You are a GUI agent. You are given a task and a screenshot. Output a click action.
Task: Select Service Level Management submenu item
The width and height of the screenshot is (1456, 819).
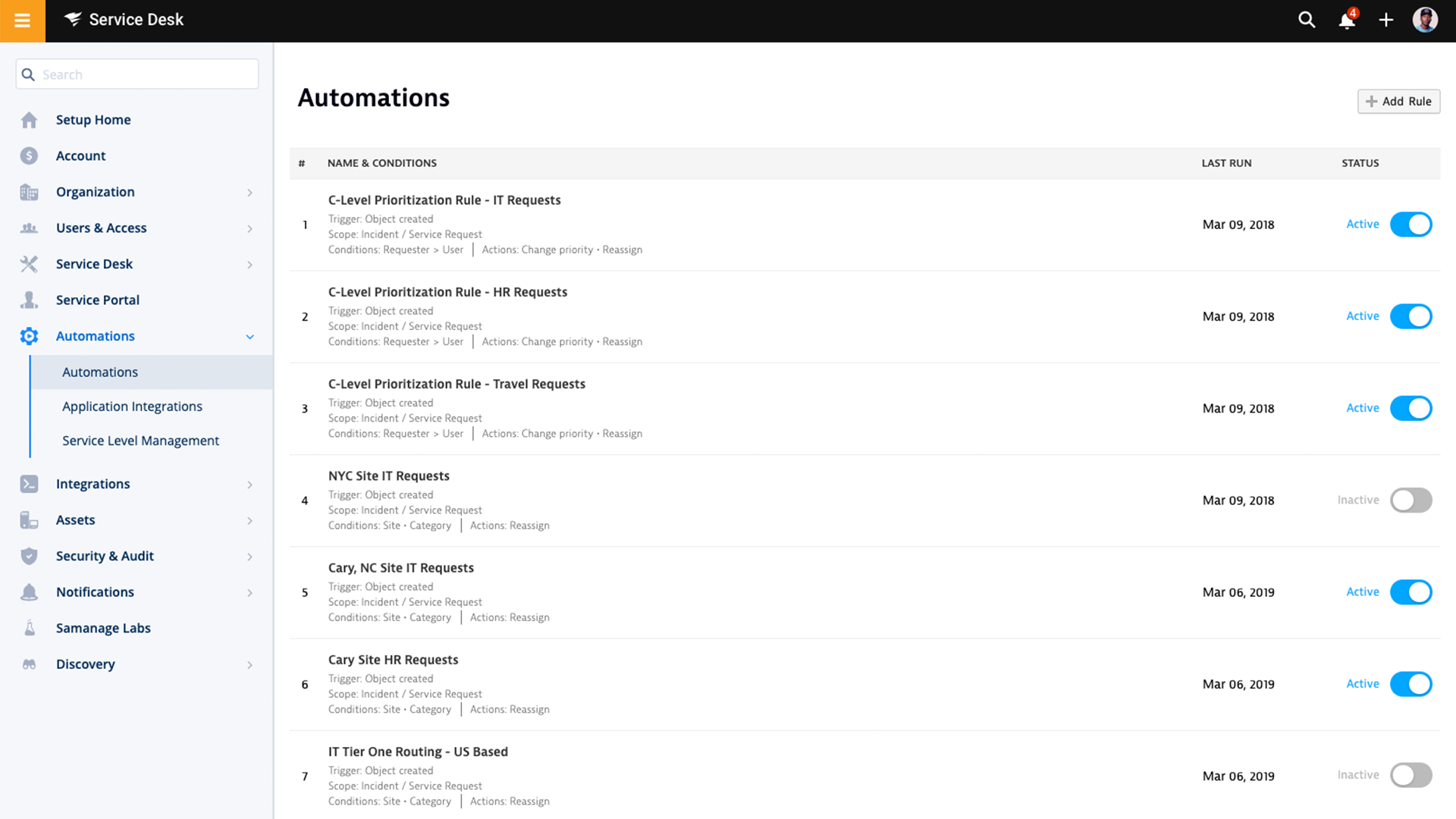140,441
